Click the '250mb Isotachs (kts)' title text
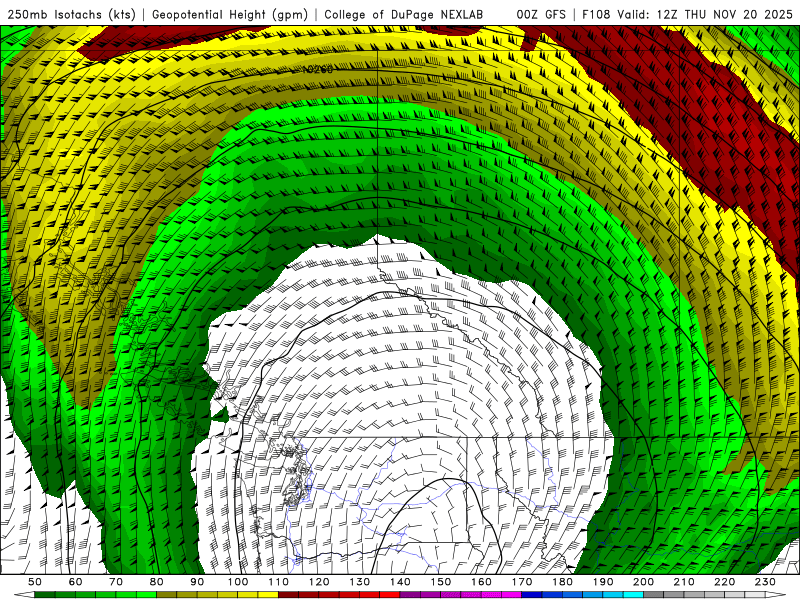The height and width of the screenshot is (600, 800). [x=72, y=14]
